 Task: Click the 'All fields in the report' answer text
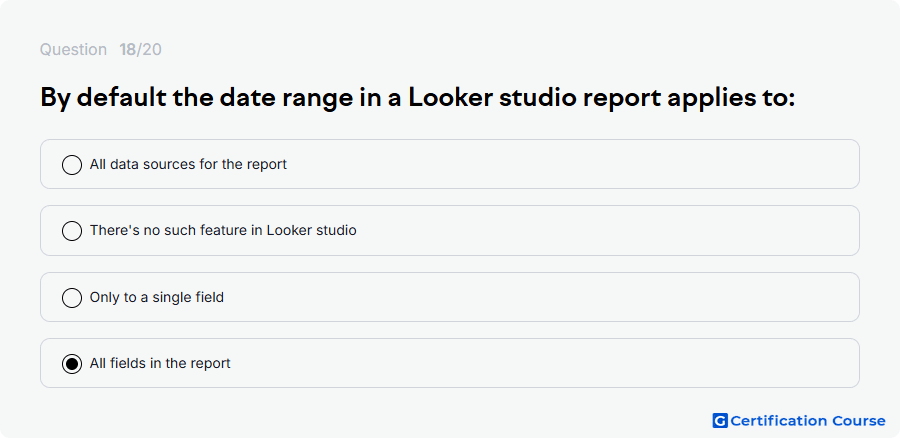[x=160, y=363]
